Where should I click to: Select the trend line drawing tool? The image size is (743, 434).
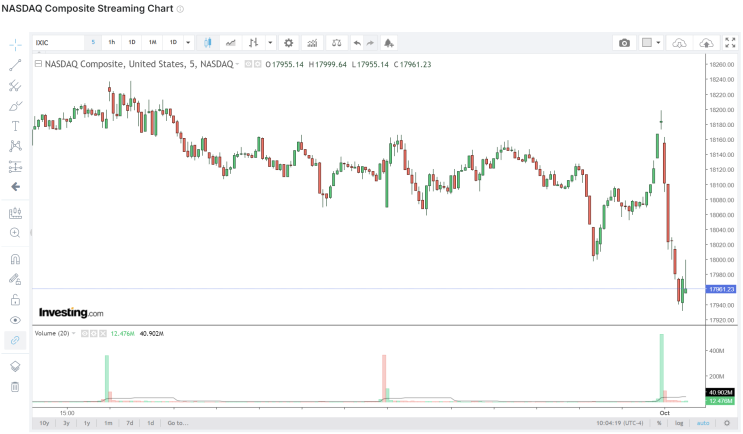(15, 65)
